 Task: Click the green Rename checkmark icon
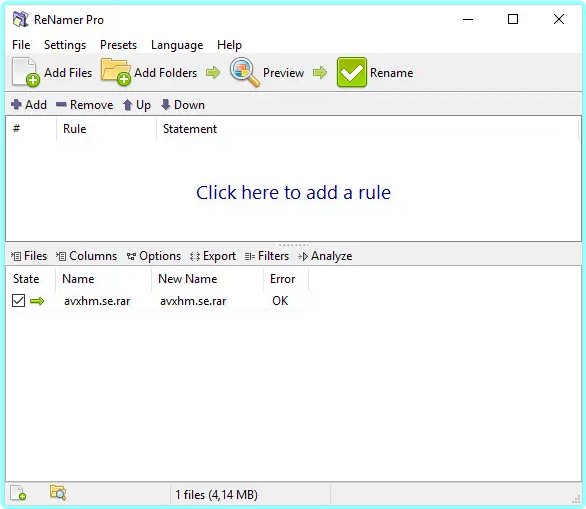(351, 72)
